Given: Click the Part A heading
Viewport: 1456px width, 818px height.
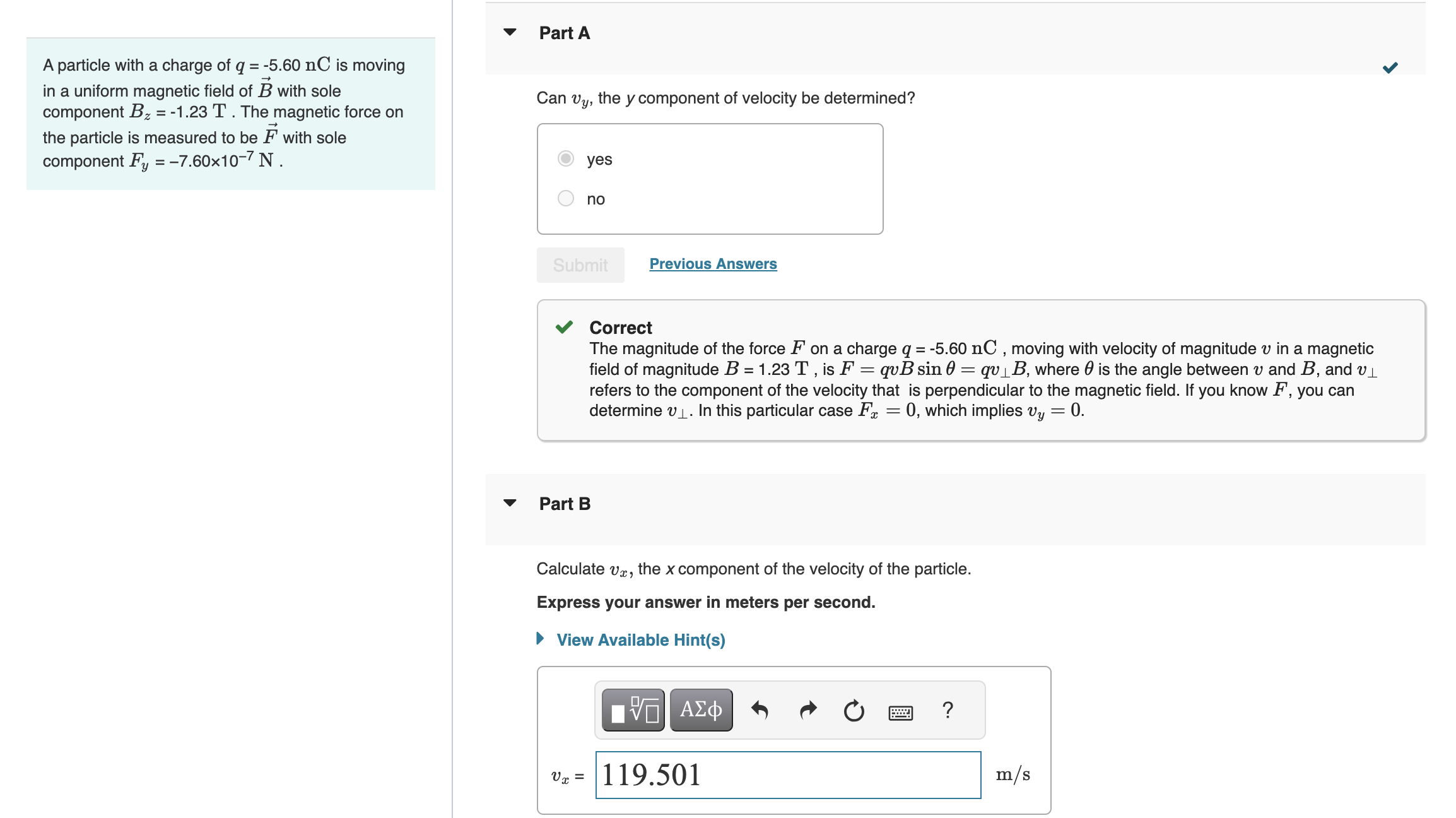Looking at the screenshot, I should pyautogui.click(x=563, y=33).
